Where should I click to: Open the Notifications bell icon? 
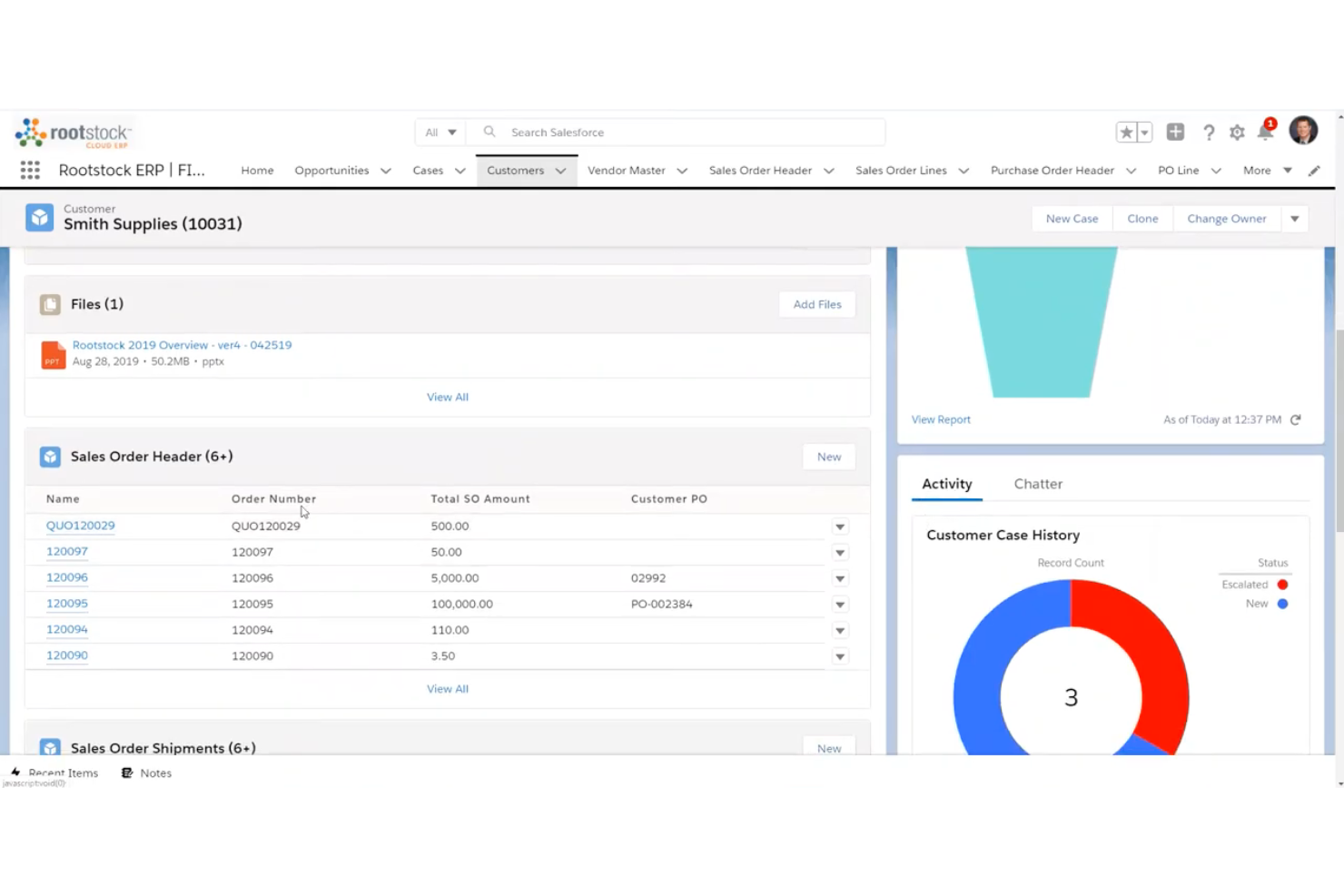pyautogui.click(x=1265, y=132)
